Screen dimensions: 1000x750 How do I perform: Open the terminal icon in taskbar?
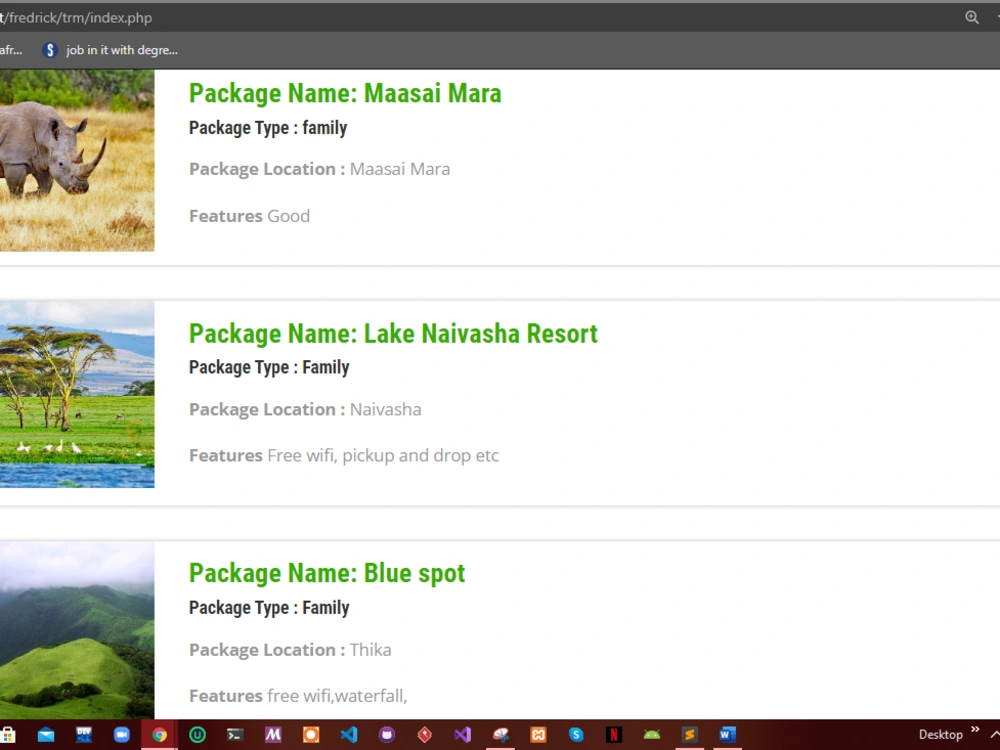[x=235, y=735]
